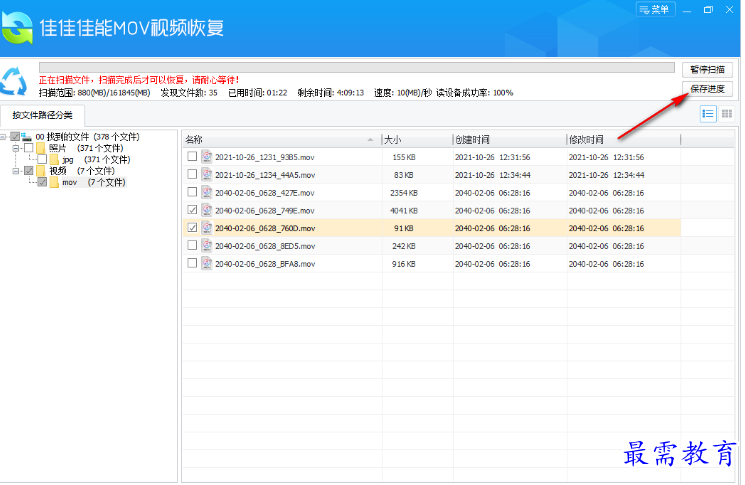The height and width of the screenshot is (485, 745).
Task: Click the mov file icon of 2021-10-26_1231_93B5.mov
Action: [x=206, y=157]
